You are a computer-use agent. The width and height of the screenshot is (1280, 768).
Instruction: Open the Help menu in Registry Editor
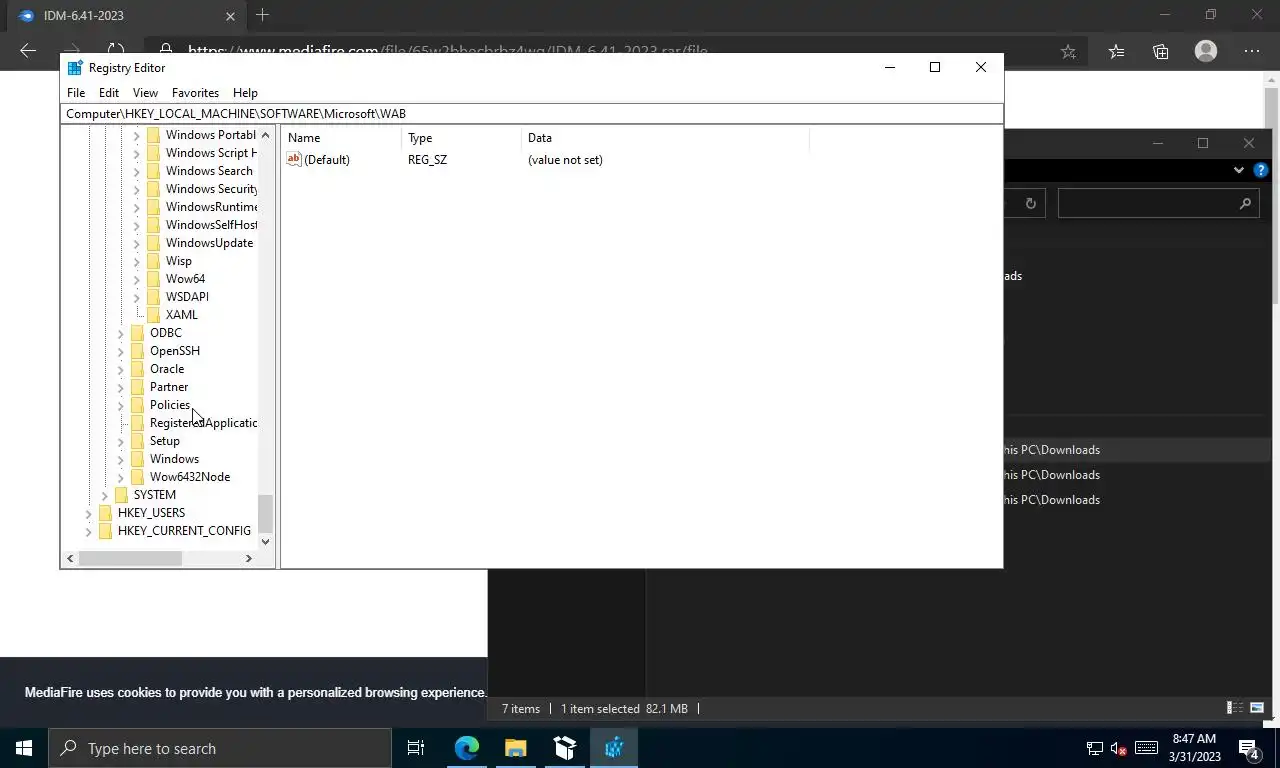pos(245,92)
